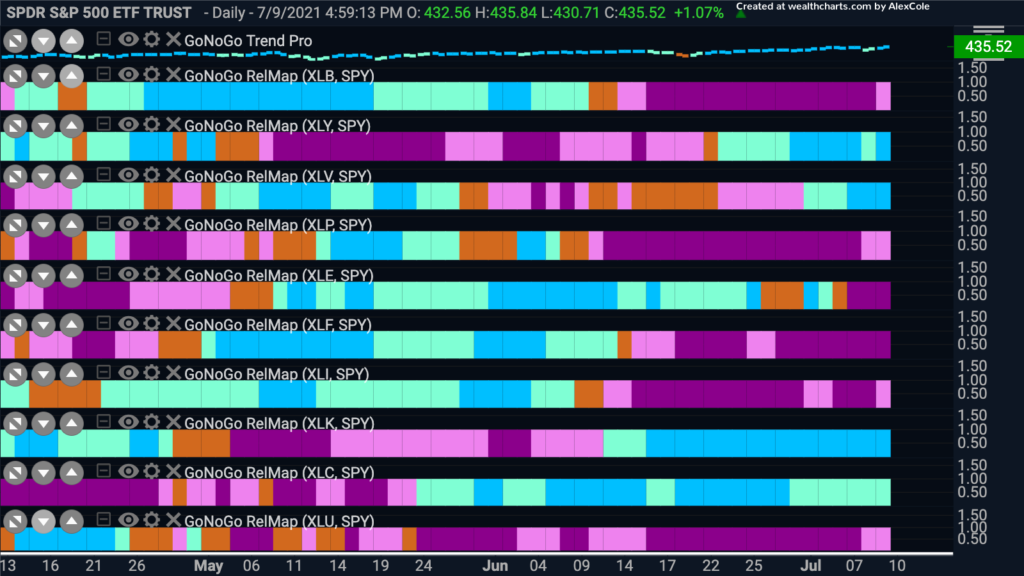Viewport: 1024px width, 576px height.
Task: Remove the RelMap XLC indicator with X
Action: click(x=173, y=472)
